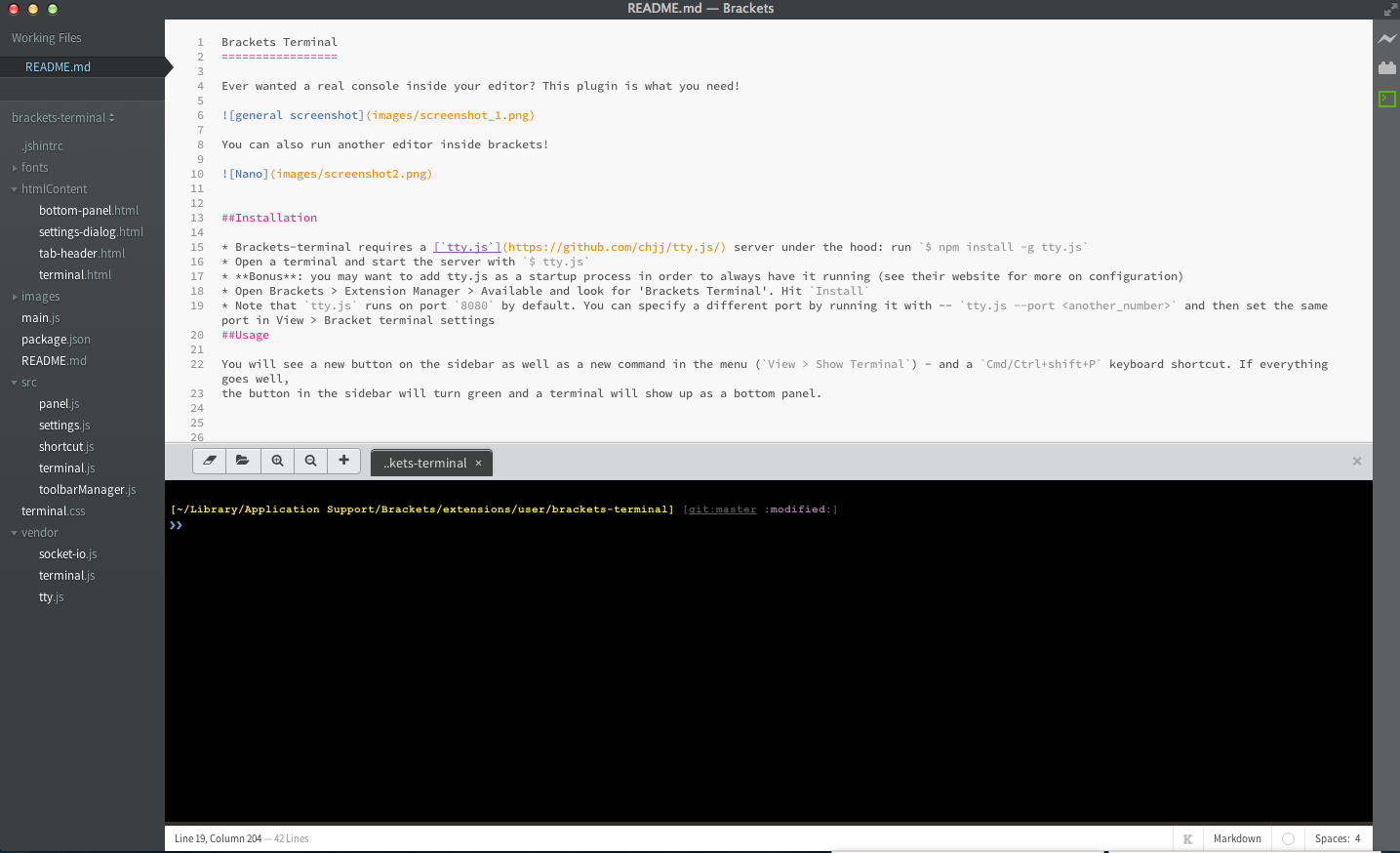Open terminal.js in vendor folder
The image size is (1400, 853).
66,576
